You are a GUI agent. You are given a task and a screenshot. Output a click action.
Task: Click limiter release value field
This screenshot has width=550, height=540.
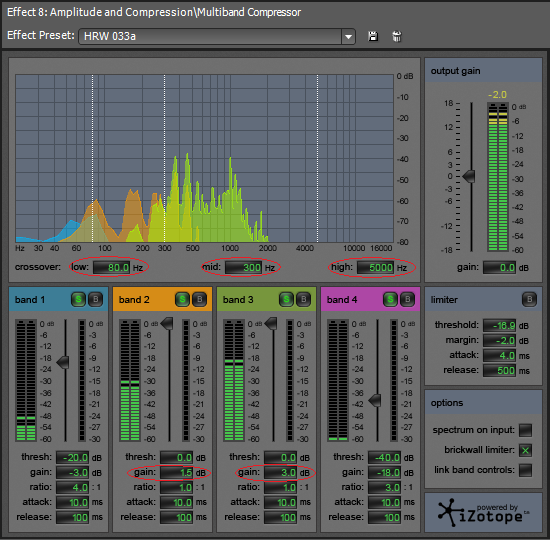tap(499, 371)
